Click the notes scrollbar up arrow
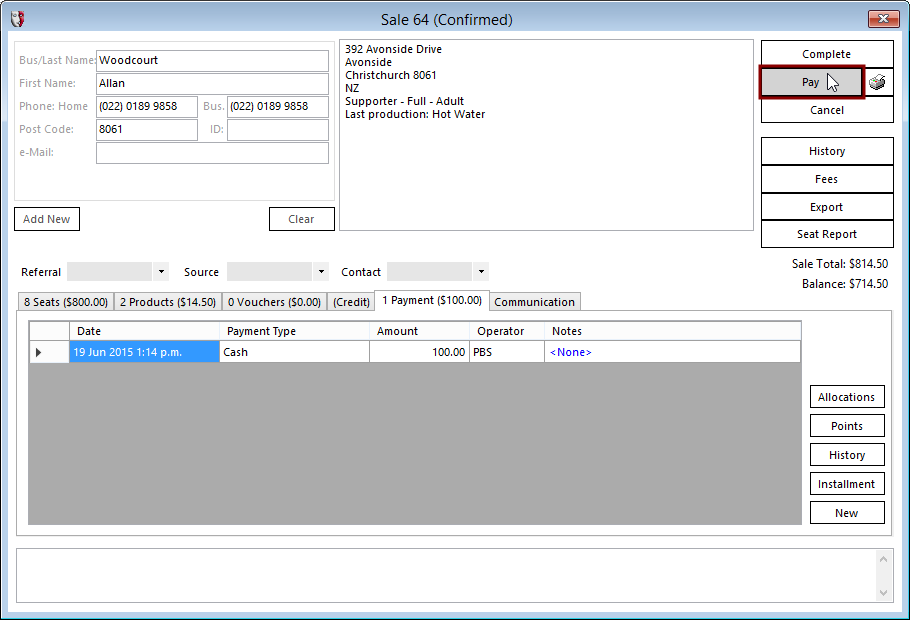The width and height of the screenshot is (910, 620). click(883, 559)
